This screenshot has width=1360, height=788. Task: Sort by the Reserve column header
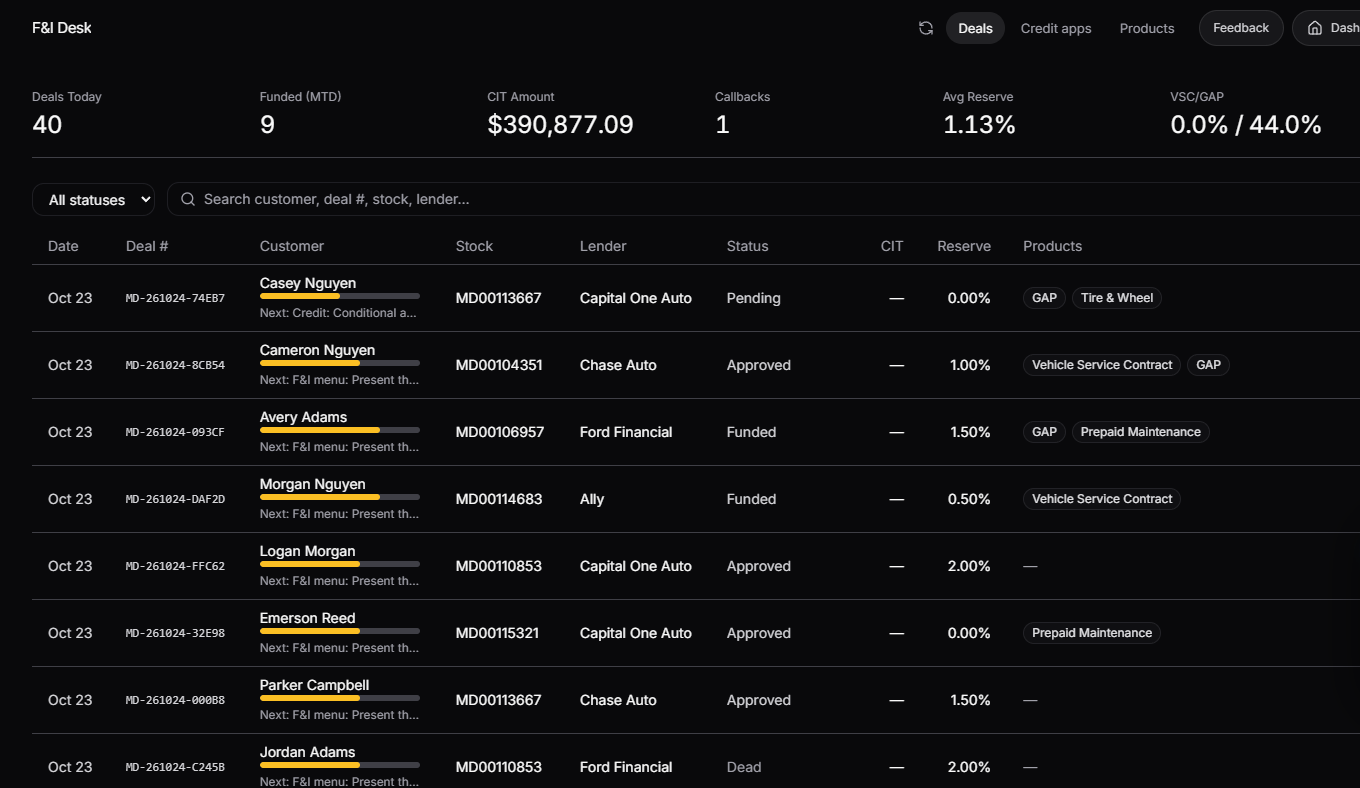(x=964, y=246)
